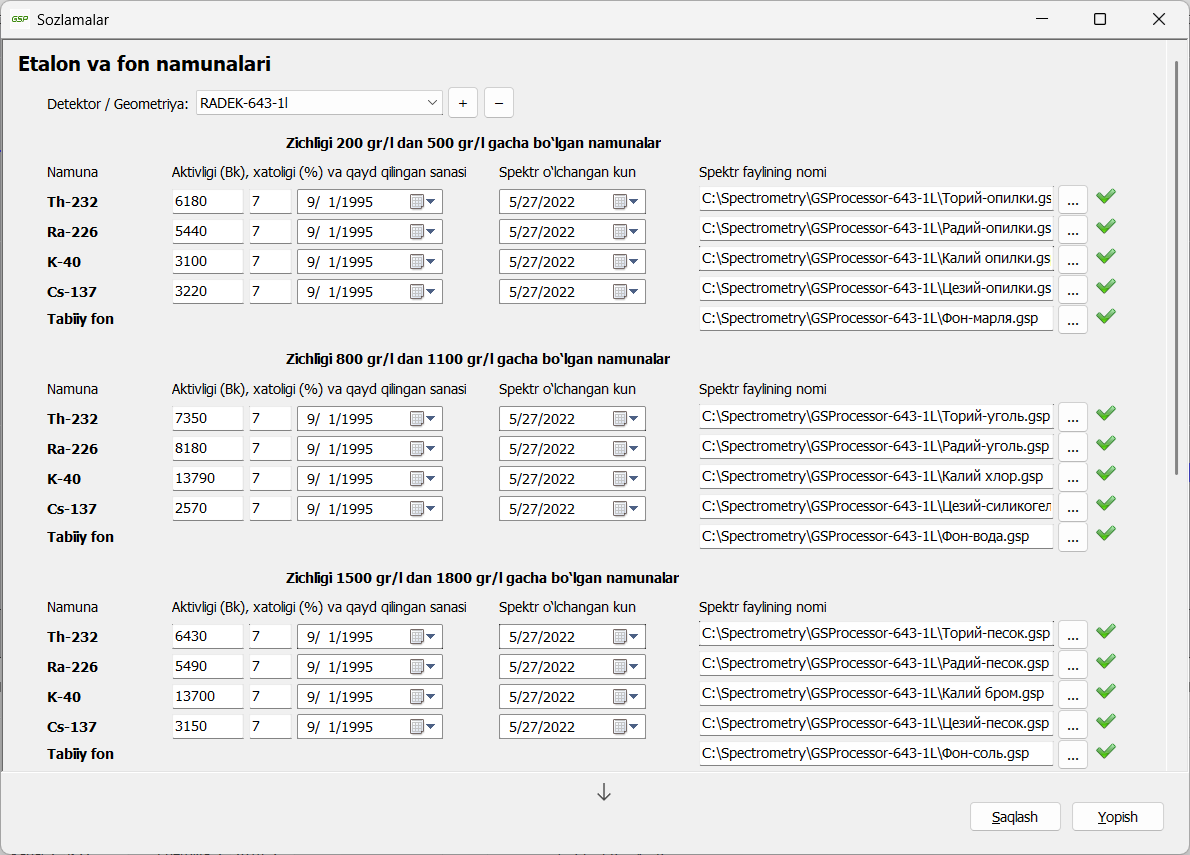Browse file for Калий хлор spectrum
This screenshot has width=1190, height=855.
click(x=1072, y=477)
